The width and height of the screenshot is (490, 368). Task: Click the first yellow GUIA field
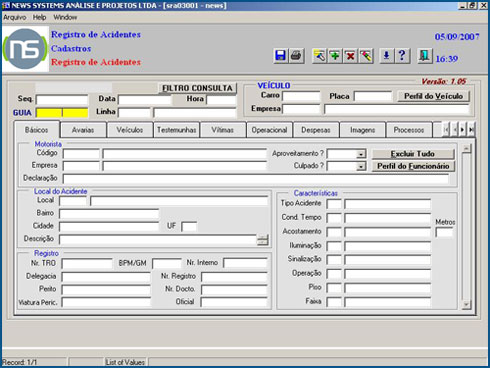click(49, 113)
